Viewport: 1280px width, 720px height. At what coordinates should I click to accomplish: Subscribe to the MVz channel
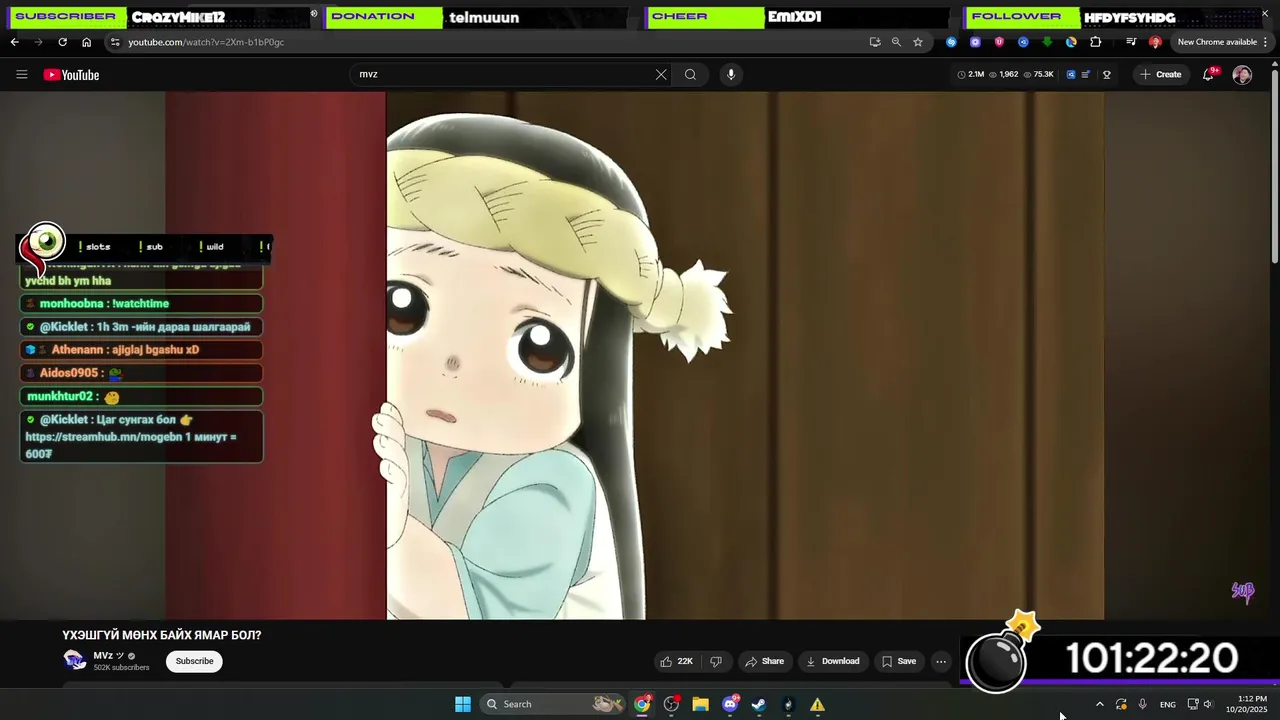click(x=194, y=661)
